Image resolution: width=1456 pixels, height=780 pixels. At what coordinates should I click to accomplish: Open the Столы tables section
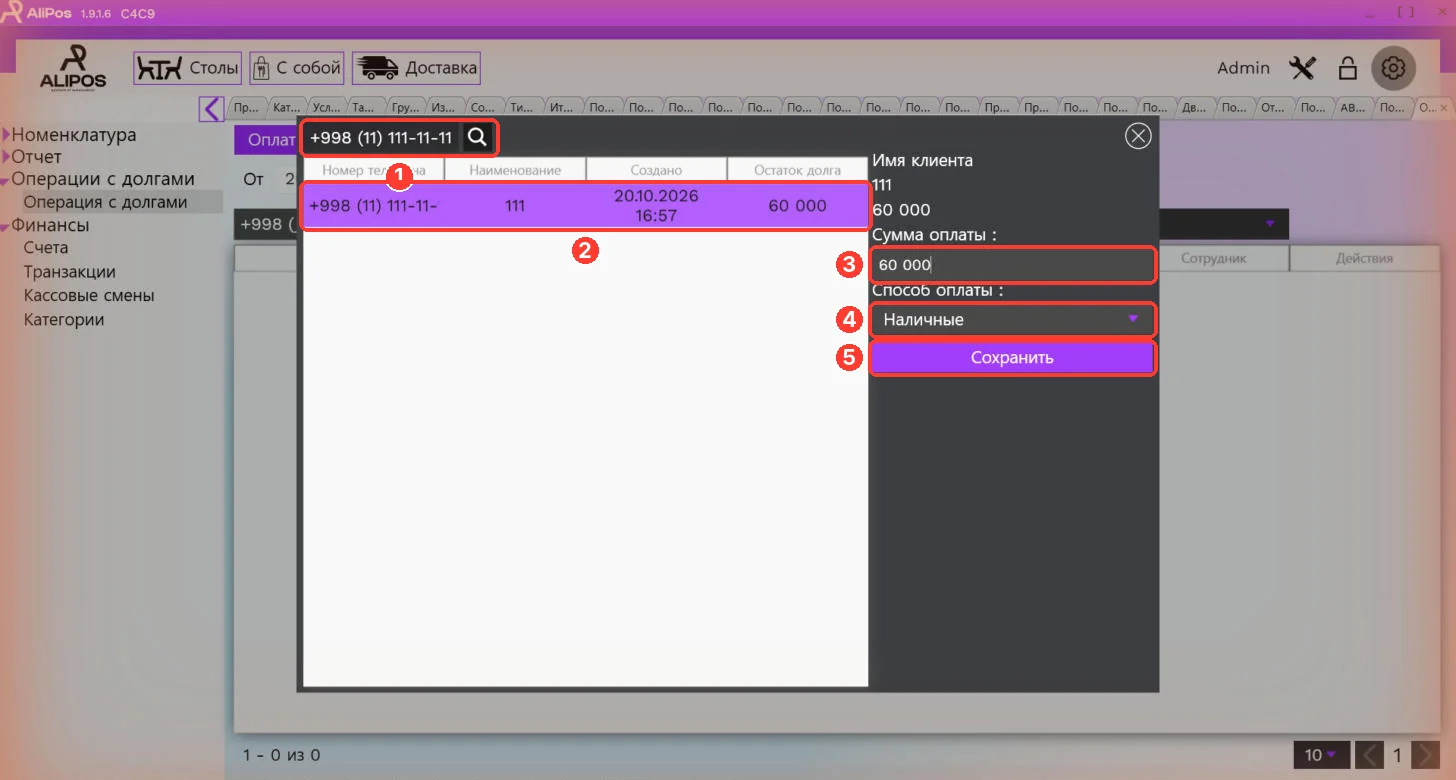click(188, 68)
